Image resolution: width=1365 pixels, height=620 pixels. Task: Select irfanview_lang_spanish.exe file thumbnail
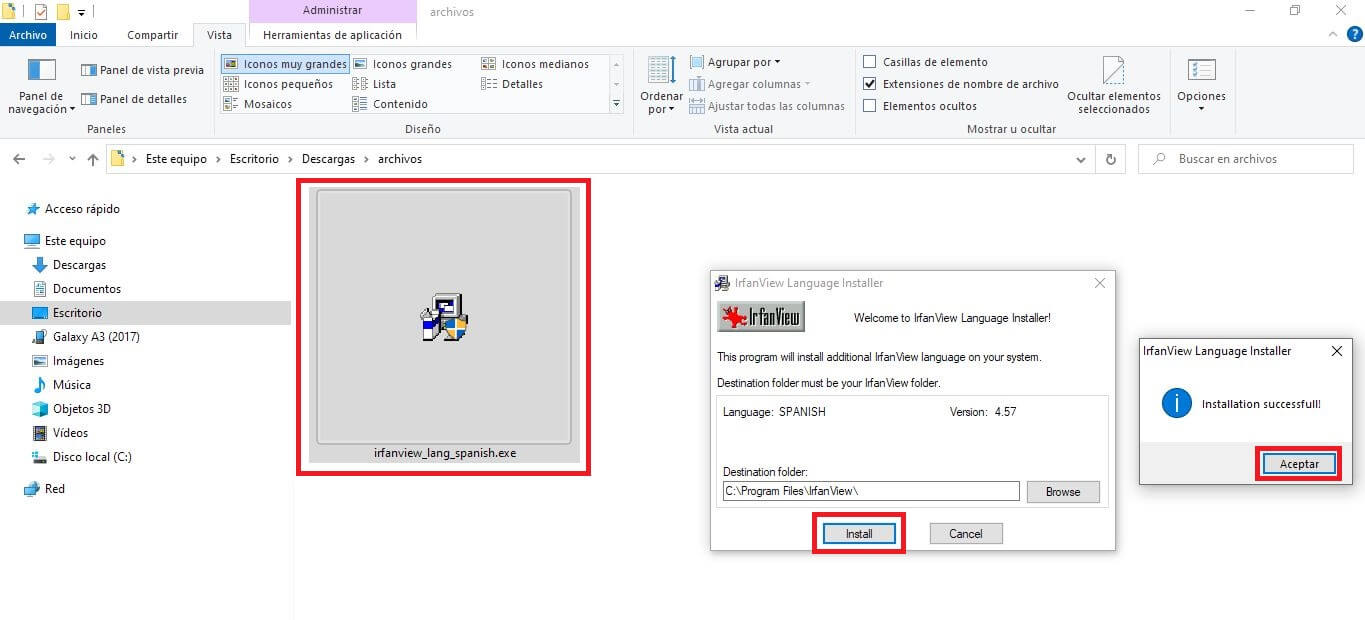(x=444, y=325)
